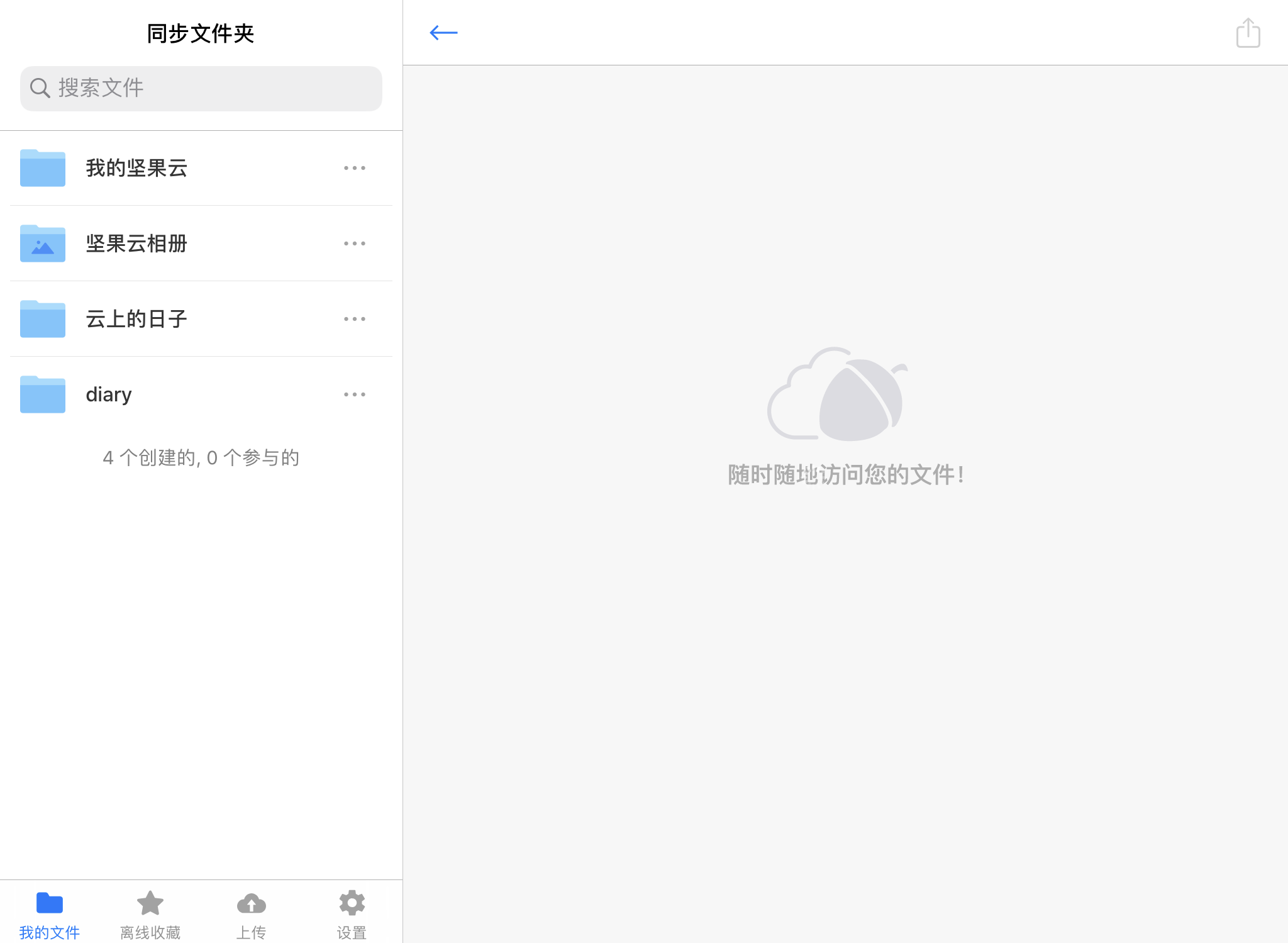Switch to the 设置 tab
The width and height of the screenshot is (1288, 943).
pyautogui.click(x=352, y=915)
